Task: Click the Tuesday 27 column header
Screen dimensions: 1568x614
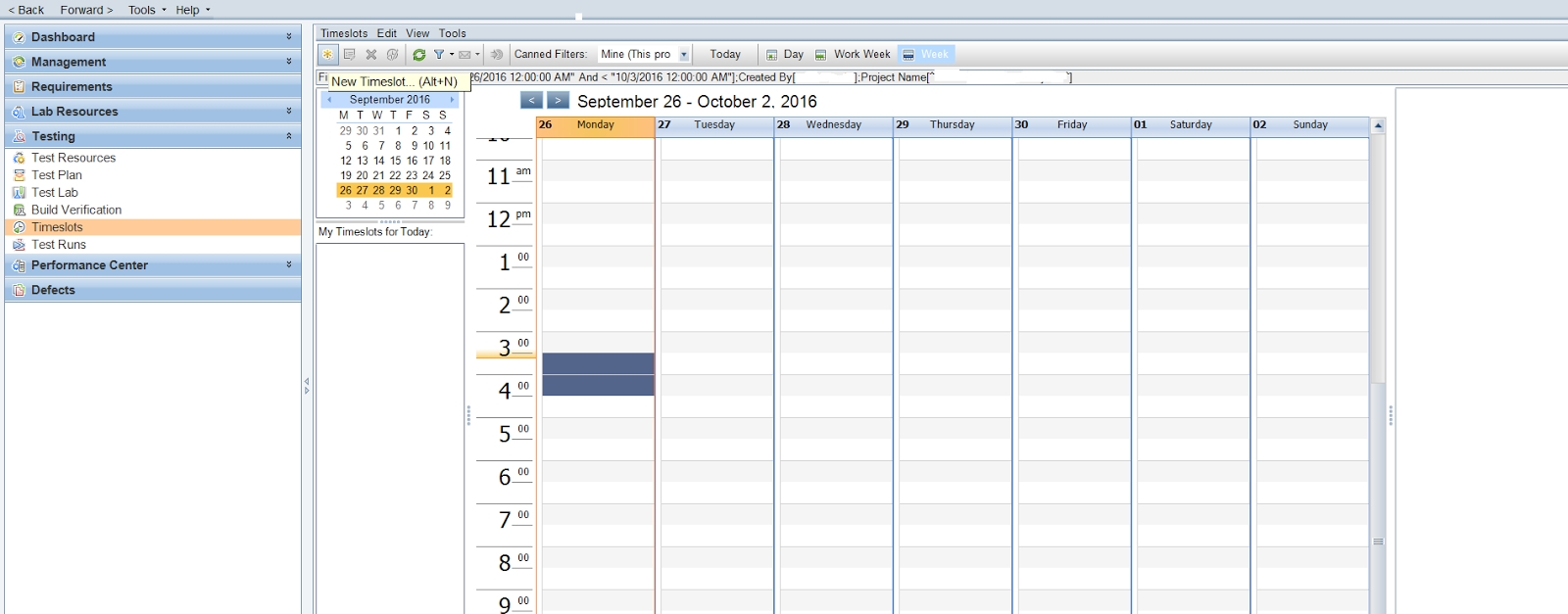Action: coord(714,125)
